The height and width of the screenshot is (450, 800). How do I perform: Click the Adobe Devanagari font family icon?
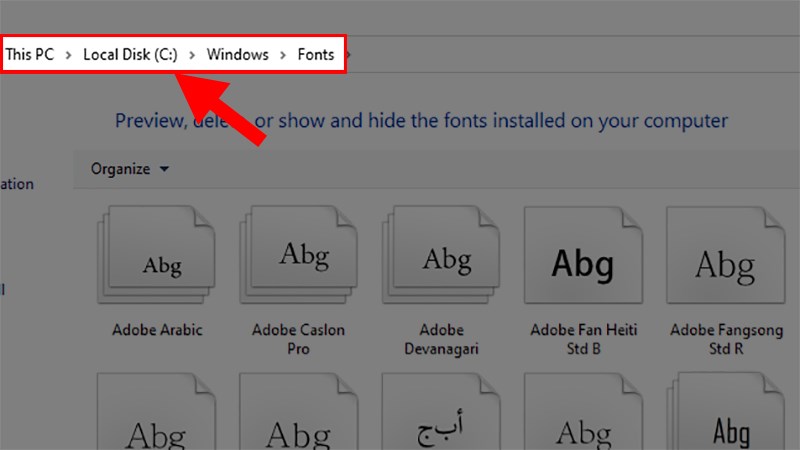click(x=445, y=258)
